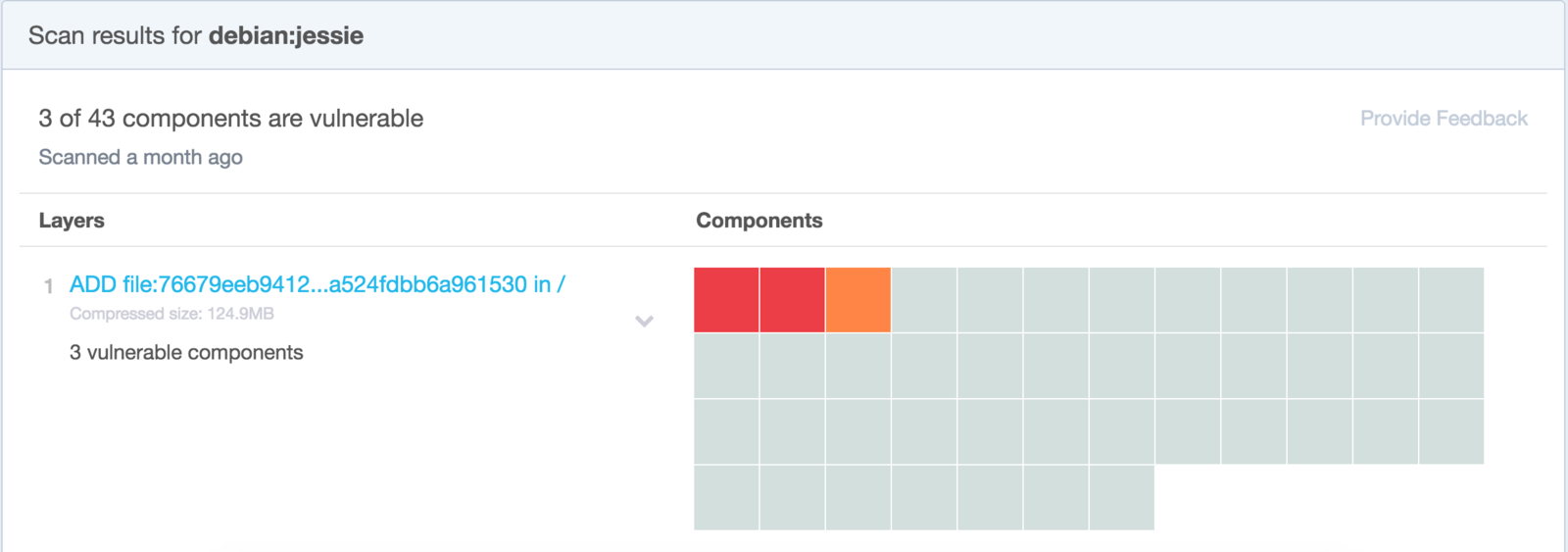Click 'Scanned a month ago' text
Image resolution: width=1568 pixels, height=552 pixels.
pyautogui.click(x=140, y=158)
